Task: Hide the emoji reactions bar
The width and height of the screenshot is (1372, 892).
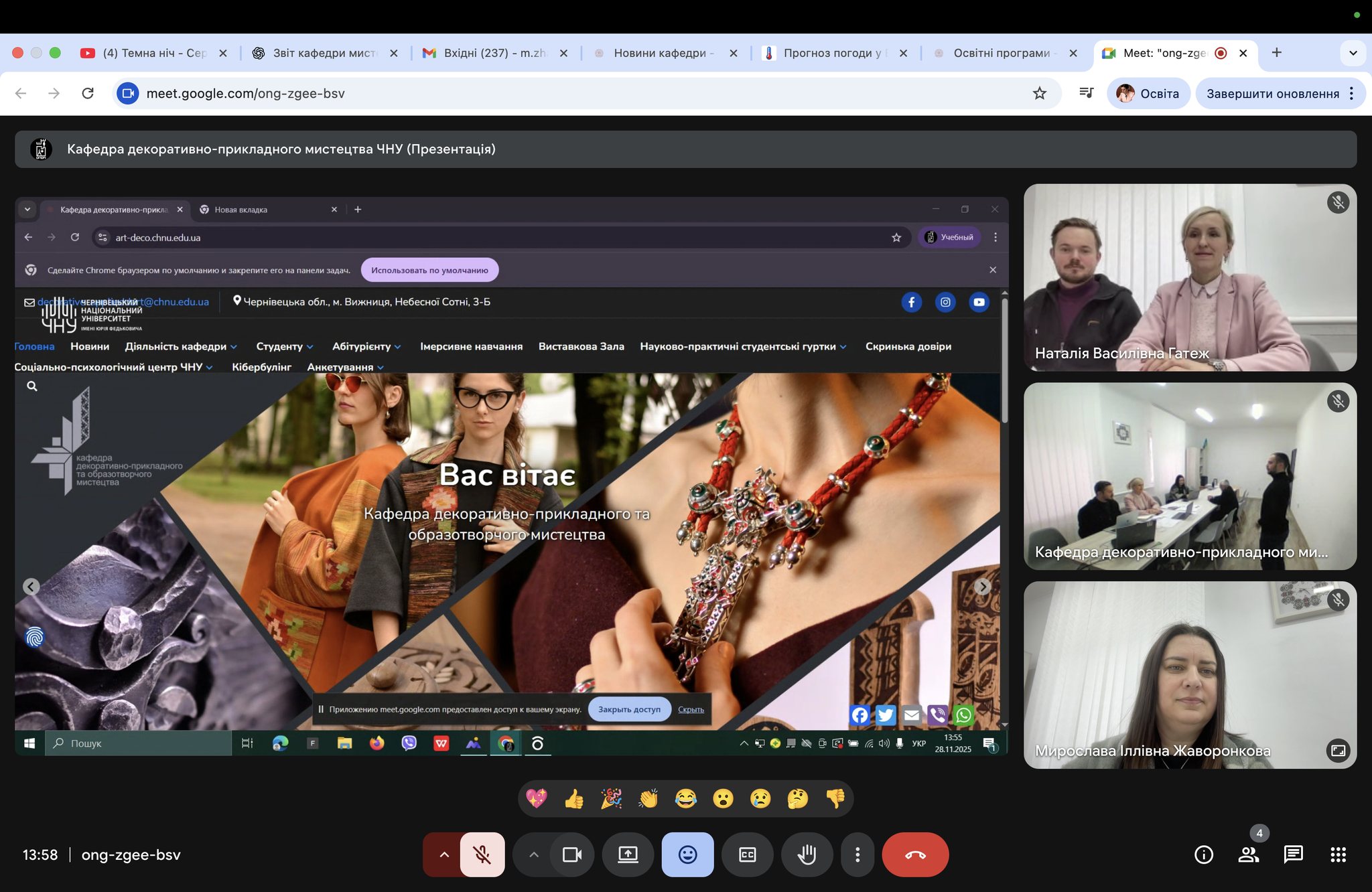Action: pos(687,854)
